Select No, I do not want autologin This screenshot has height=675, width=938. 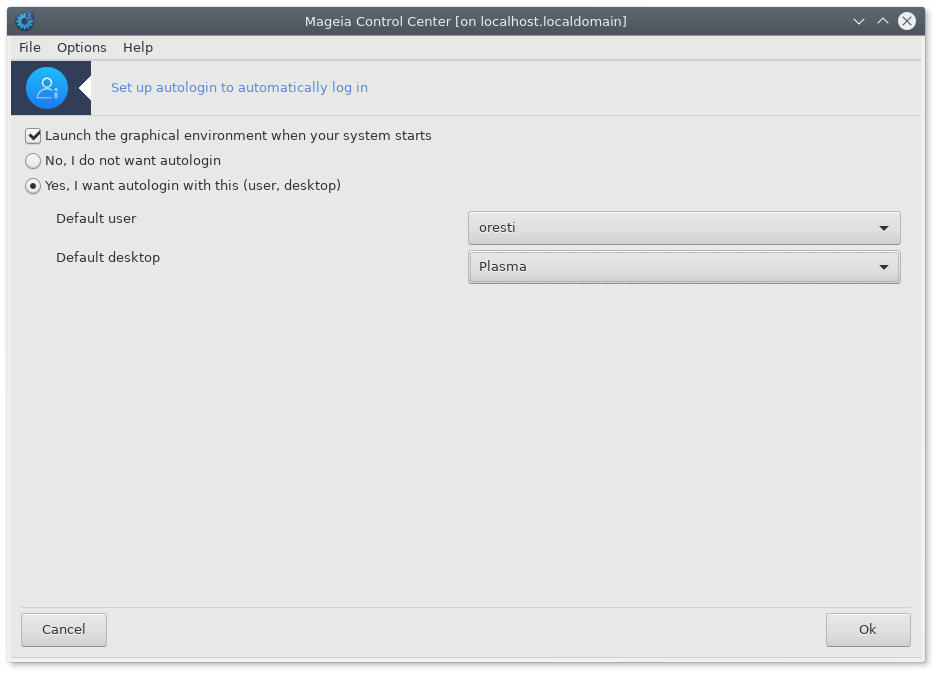[33, 161]
